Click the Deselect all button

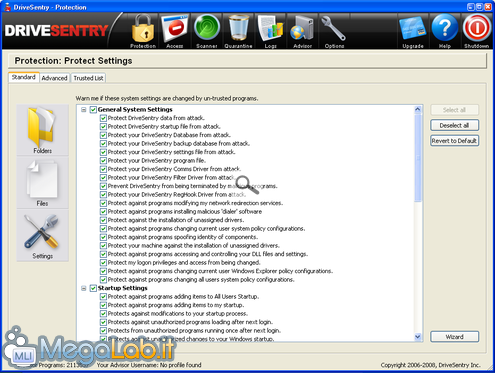pyautogui.click(x=454, y=125)
